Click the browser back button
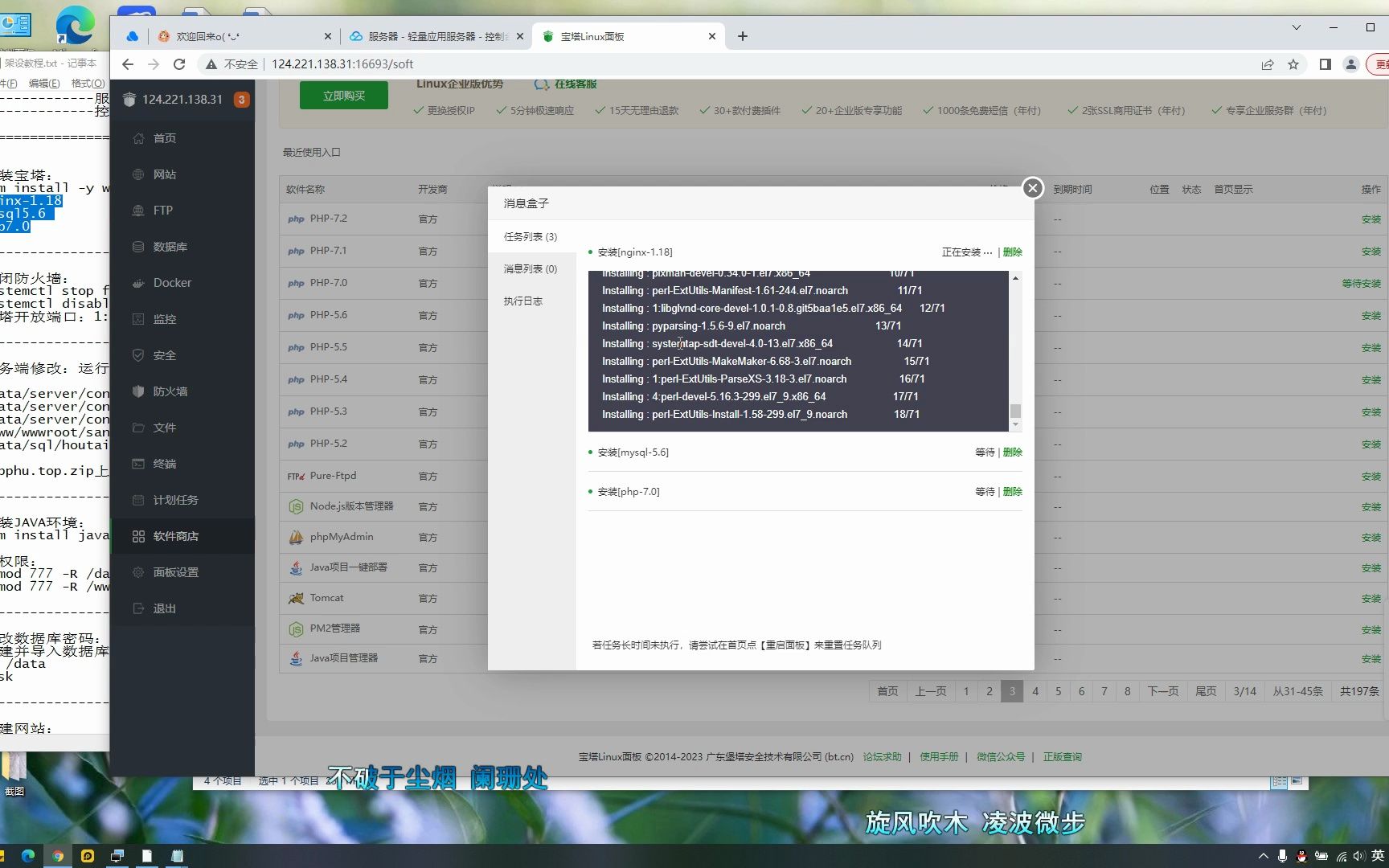This screenshot has height=868, width=1389. pyautogui.click(x=128, y=64)
